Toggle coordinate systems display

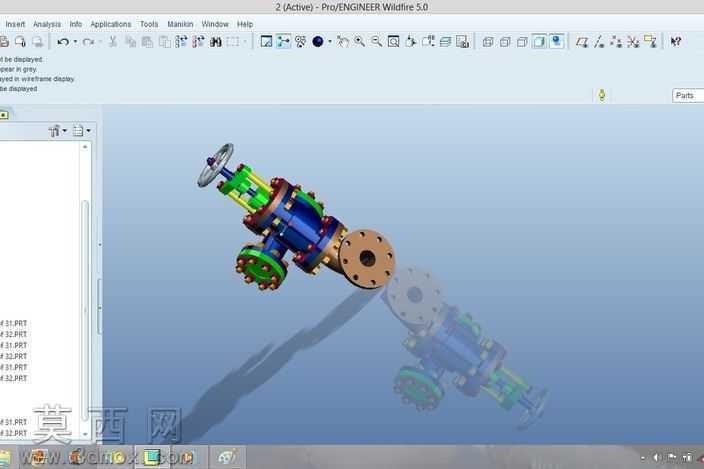[x=633, y=42]
